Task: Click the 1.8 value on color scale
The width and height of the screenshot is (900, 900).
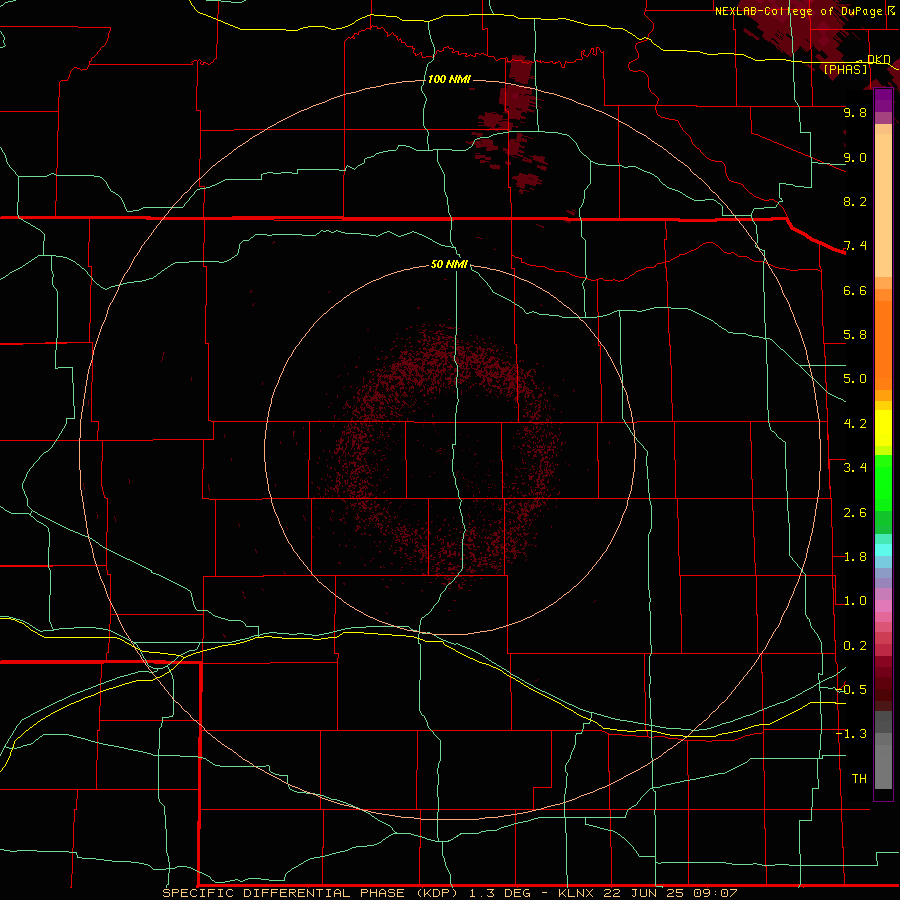Action: pyautogui.click(x=855, y=557)
